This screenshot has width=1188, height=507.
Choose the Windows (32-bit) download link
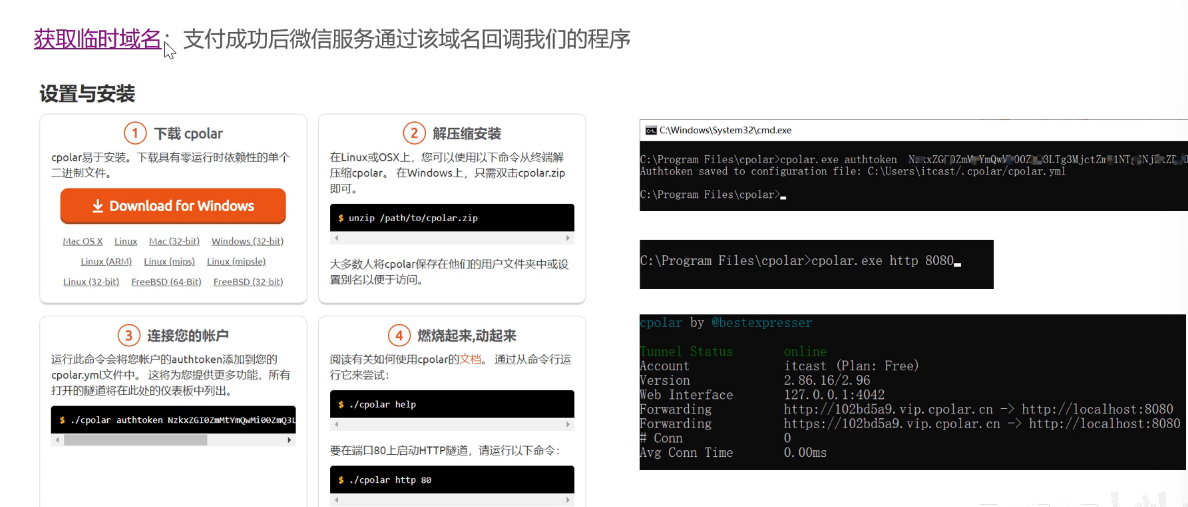248,241
